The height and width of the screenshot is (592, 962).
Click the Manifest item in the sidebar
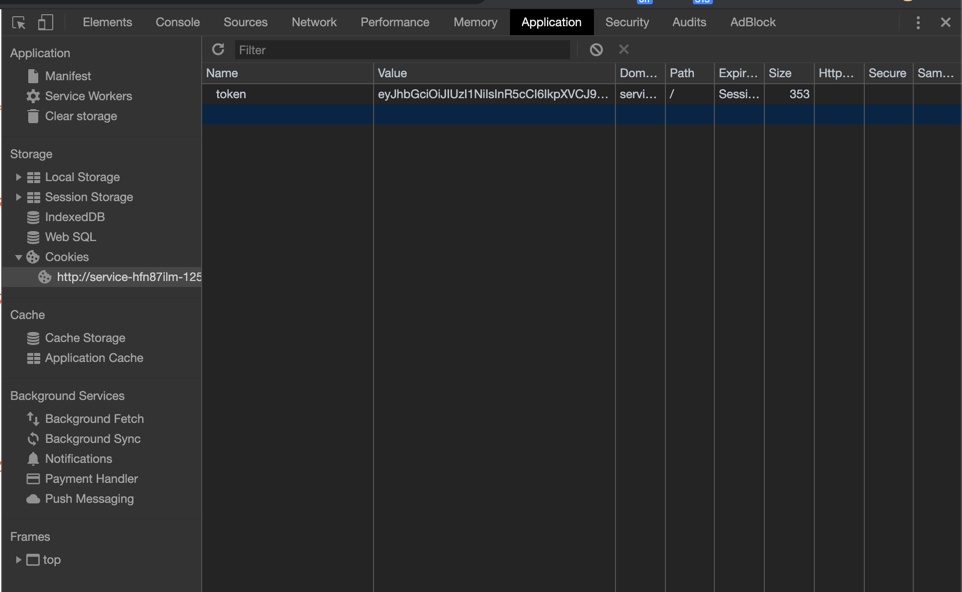pos(67,76)
